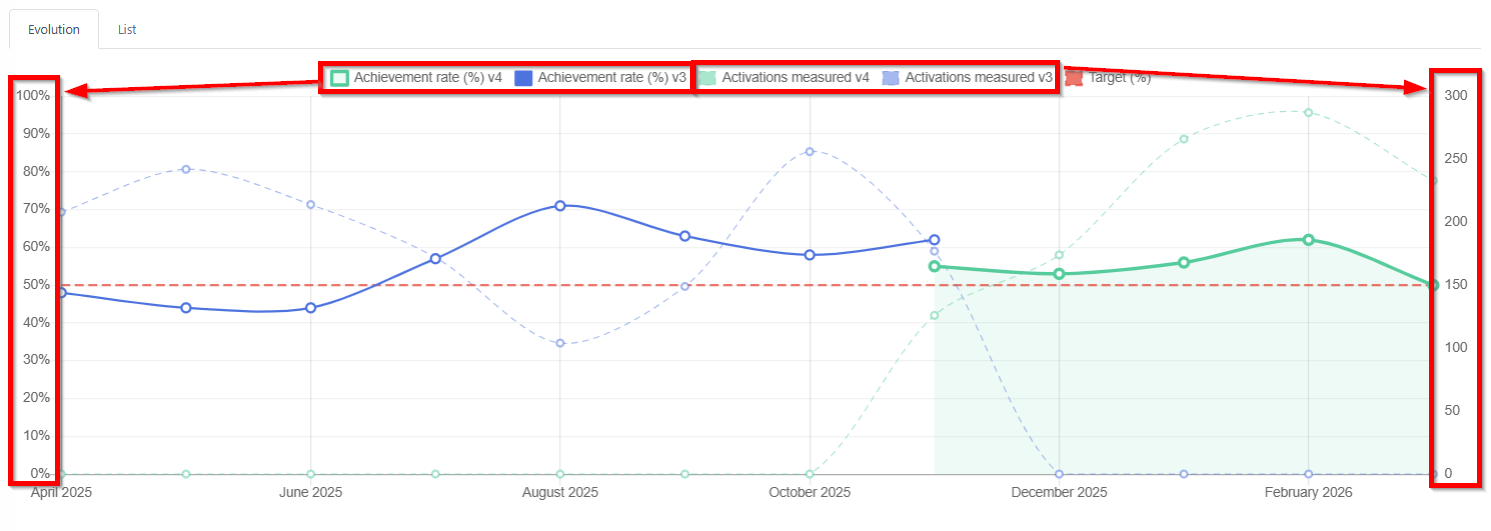The height and width of the screenshot is (531, 1491).
Task: Select the first point of the solid green line
Action: 934,266
